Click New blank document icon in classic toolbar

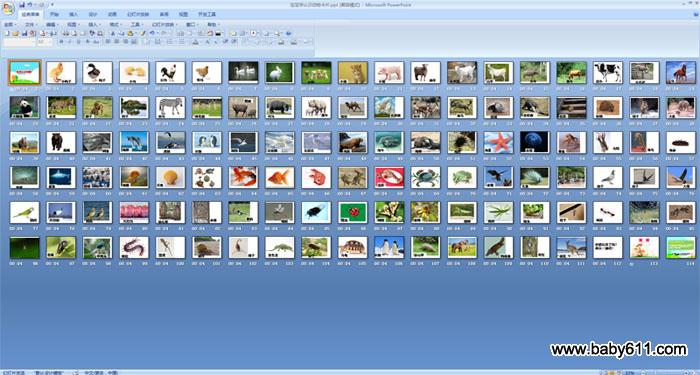[x=6, y=33]
